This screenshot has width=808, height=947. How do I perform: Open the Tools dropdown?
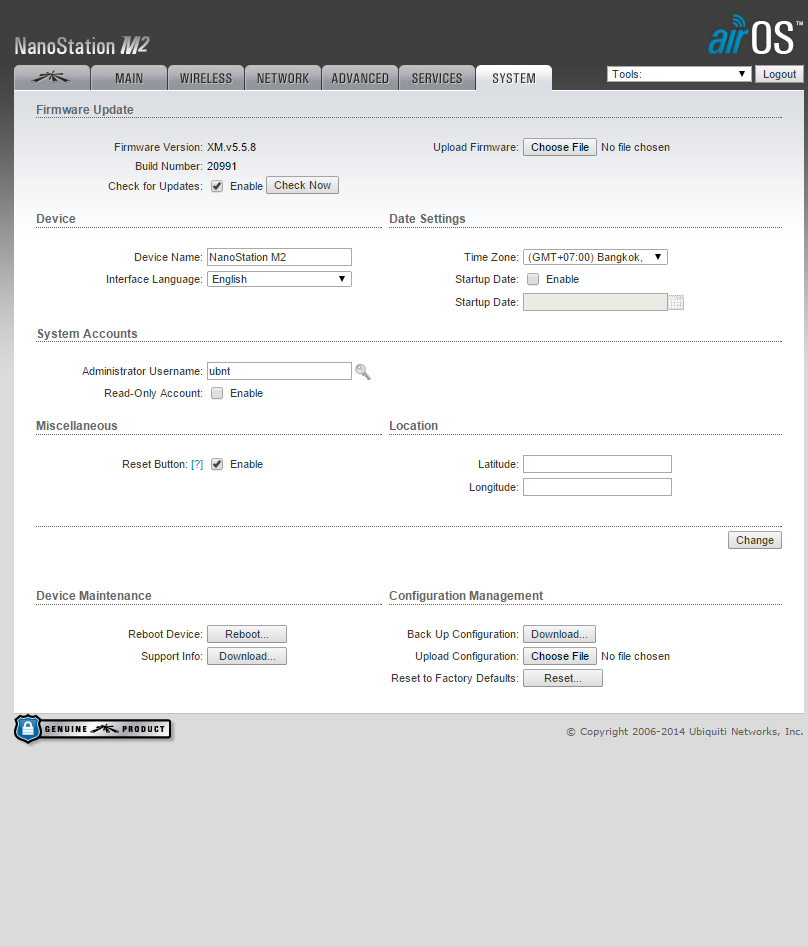[x=679, y=74]
